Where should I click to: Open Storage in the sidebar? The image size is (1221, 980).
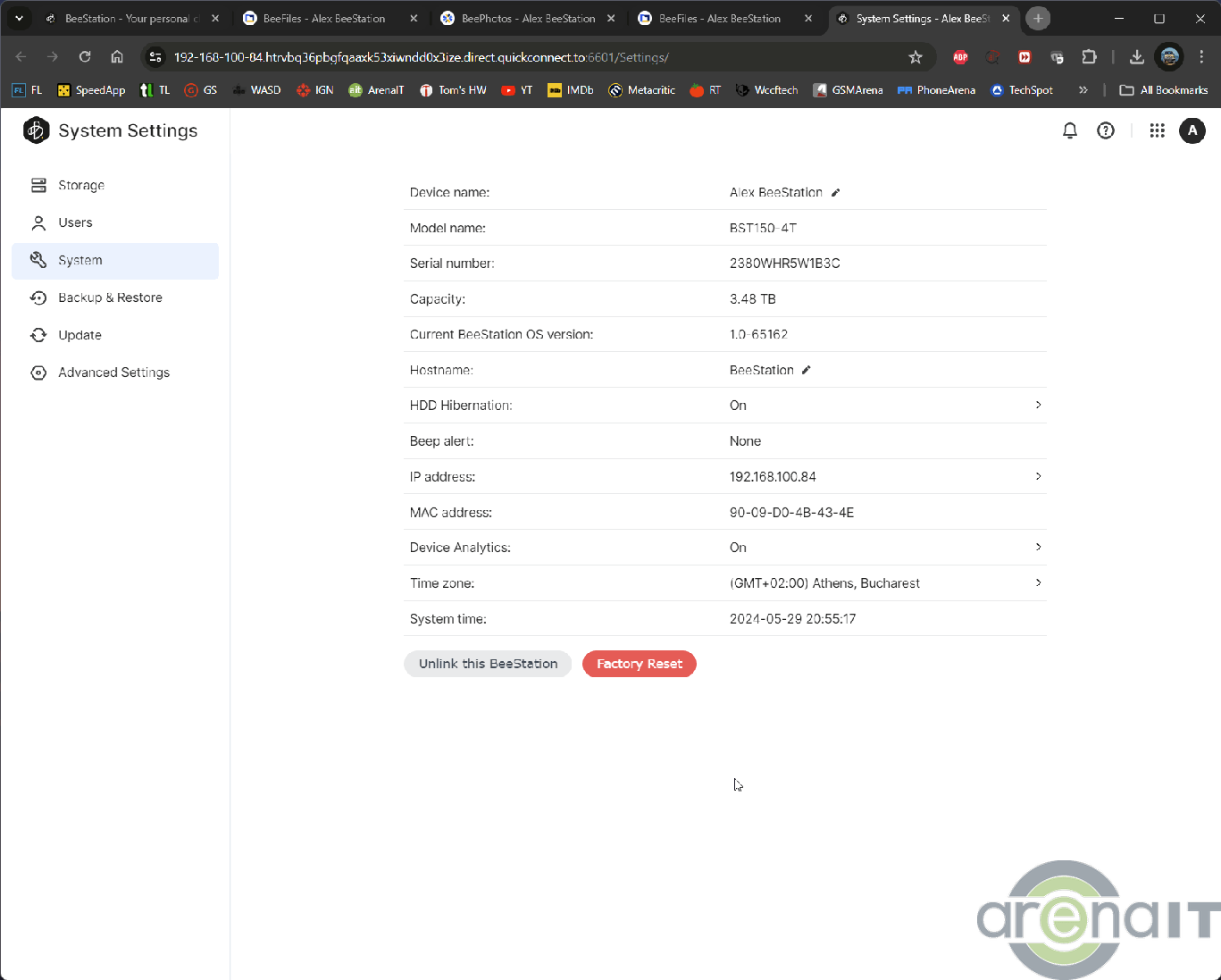tap(81, 186)
